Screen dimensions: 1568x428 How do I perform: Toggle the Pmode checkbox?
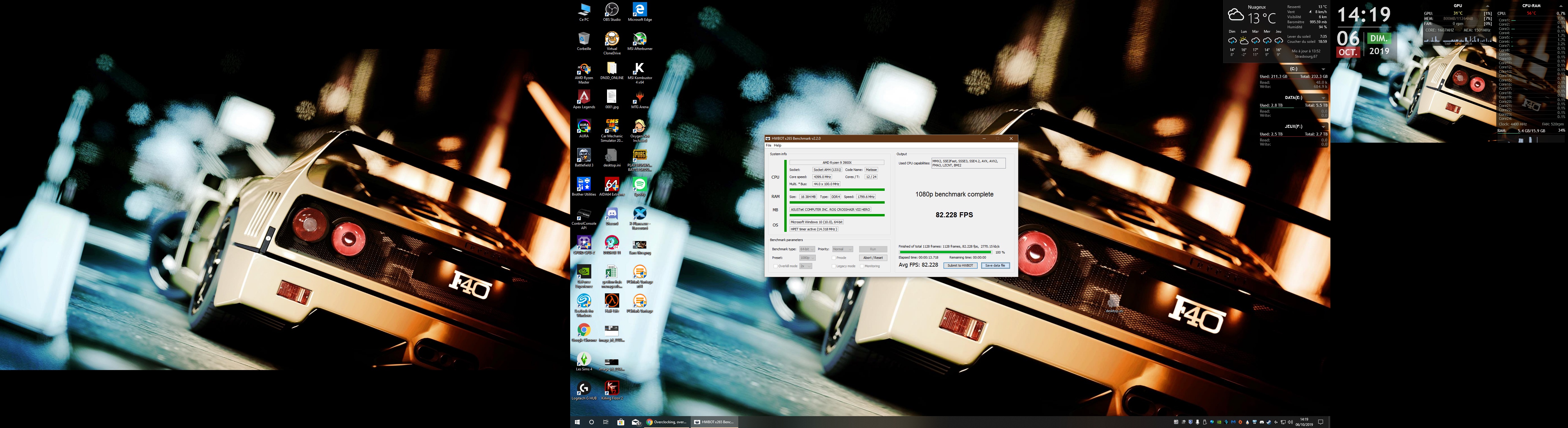click(833, 258)
